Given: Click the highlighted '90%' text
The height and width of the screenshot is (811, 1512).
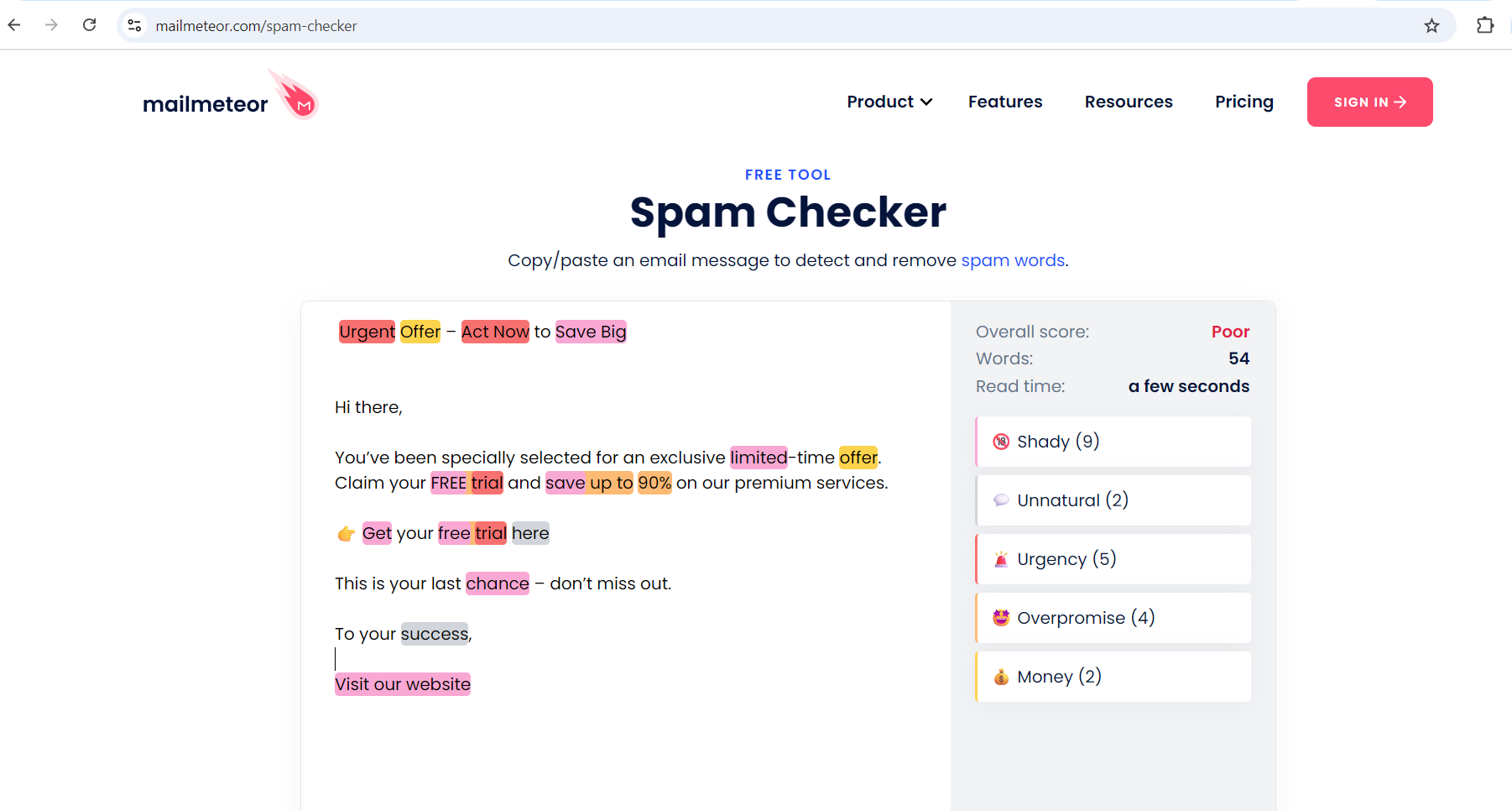Looking at the screenshot, I should point(654,483).
